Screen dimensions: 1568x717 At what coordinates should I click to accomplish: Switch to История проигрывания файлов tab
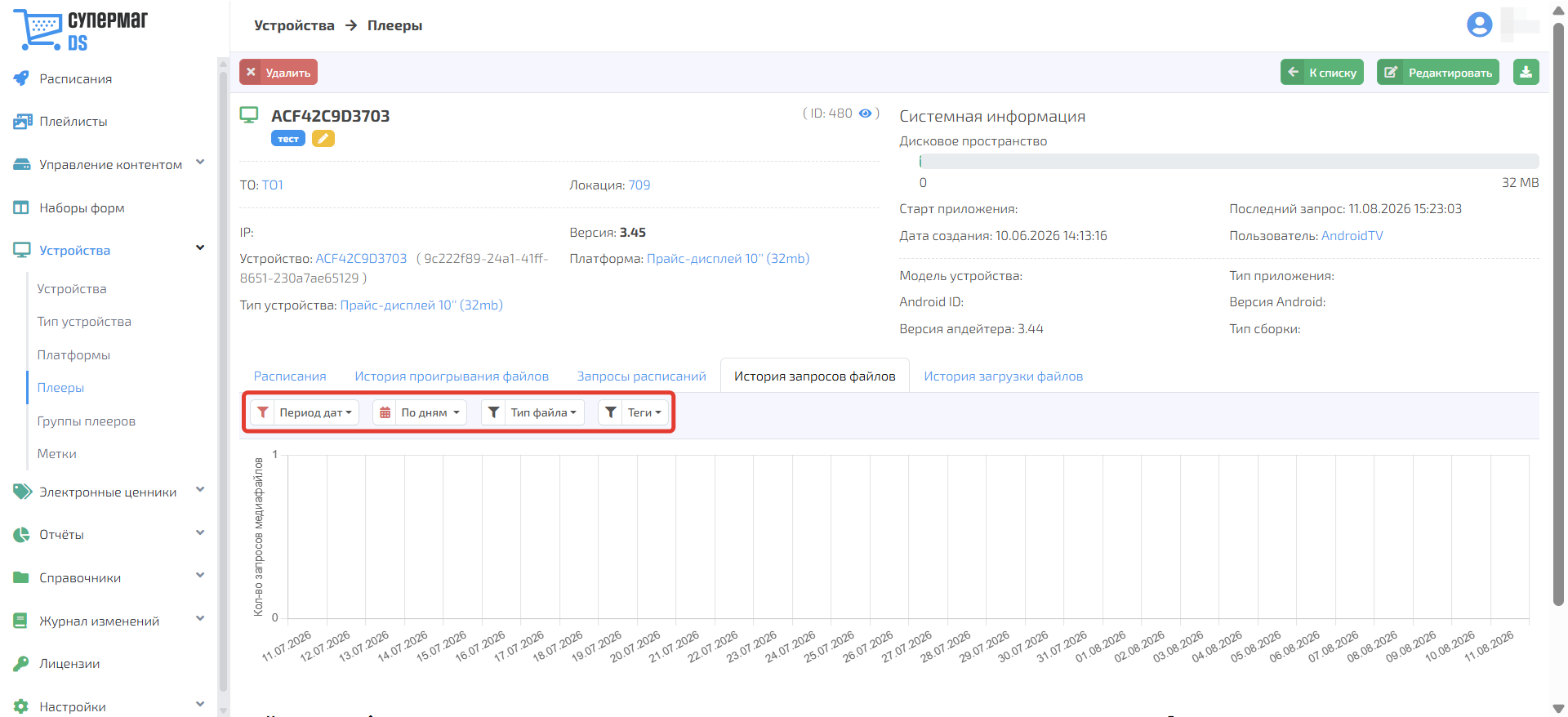pos(452,376)
